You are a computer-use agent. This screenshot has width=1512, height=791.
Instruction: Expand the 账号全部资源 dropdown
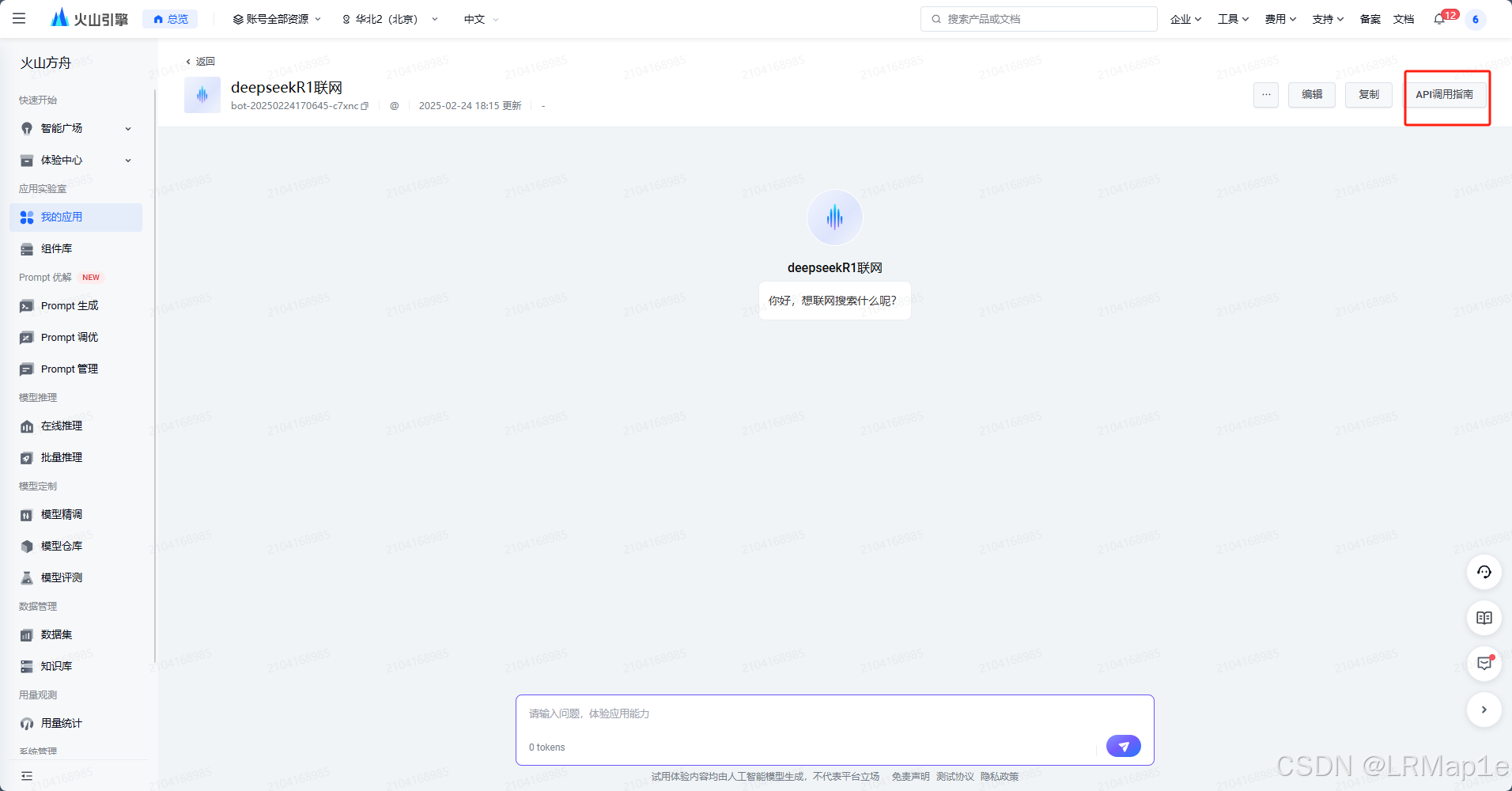pyautogui.click(x=277, y=19)
